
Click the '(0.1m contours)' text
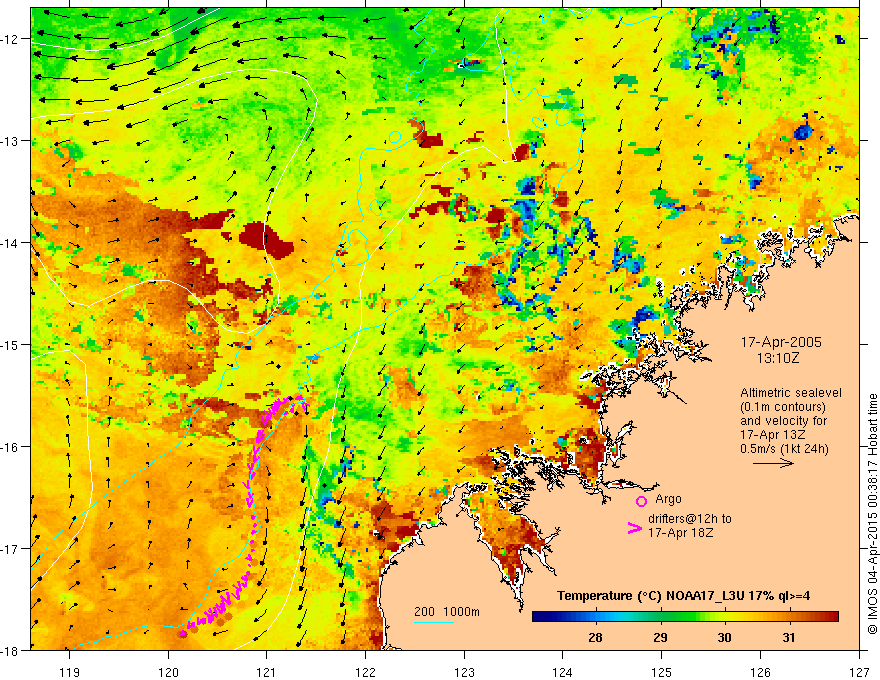point(782,407)
